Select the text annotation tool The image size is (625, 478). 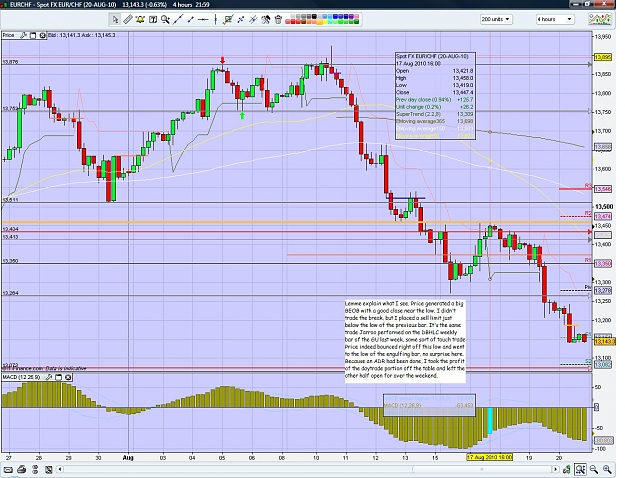coord(153,19)
